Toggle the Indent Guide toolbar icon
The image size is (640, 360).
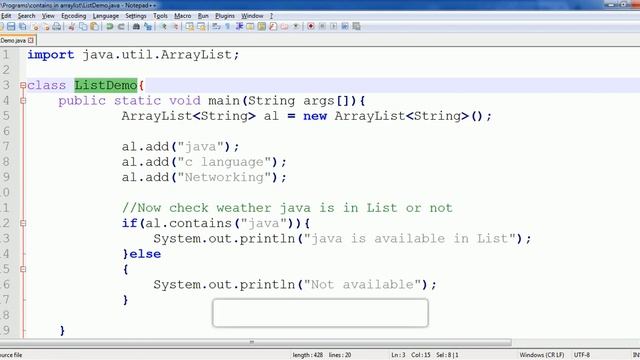point(239,27)
